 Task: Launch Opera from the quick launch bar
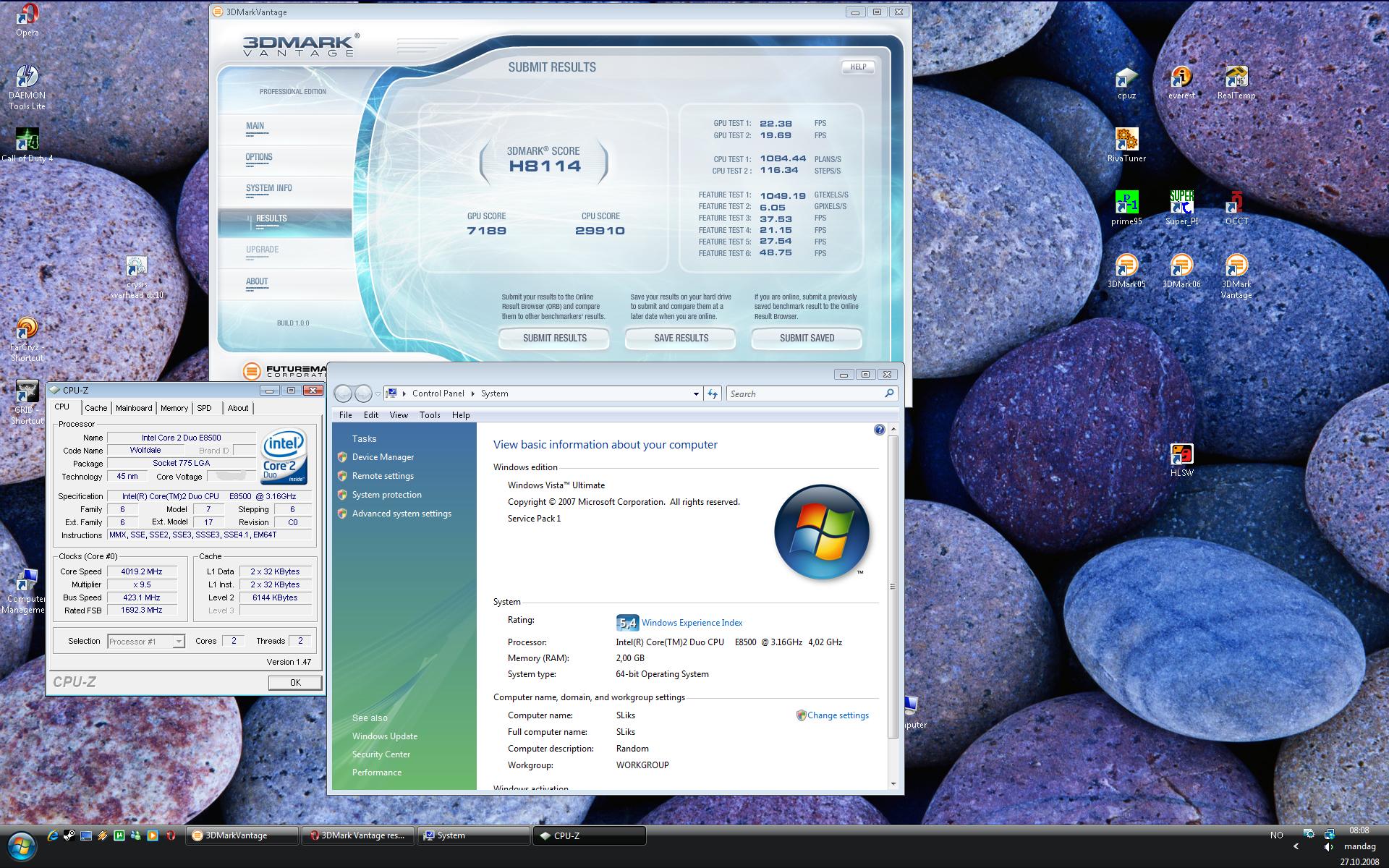click(x=171, y=835)
